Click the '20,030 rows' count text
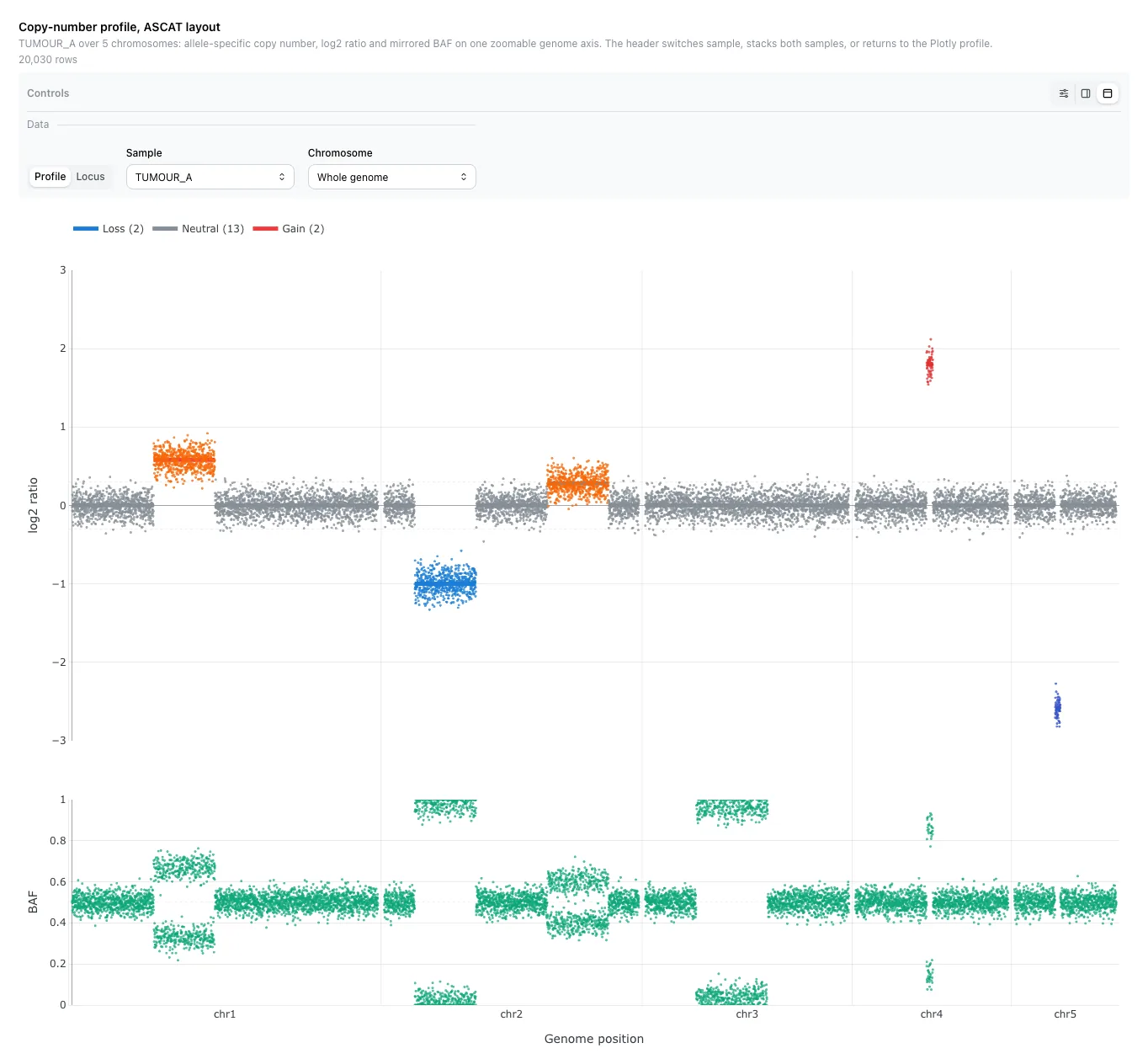The image size is (1148, 1064). [x=48, y=60]
